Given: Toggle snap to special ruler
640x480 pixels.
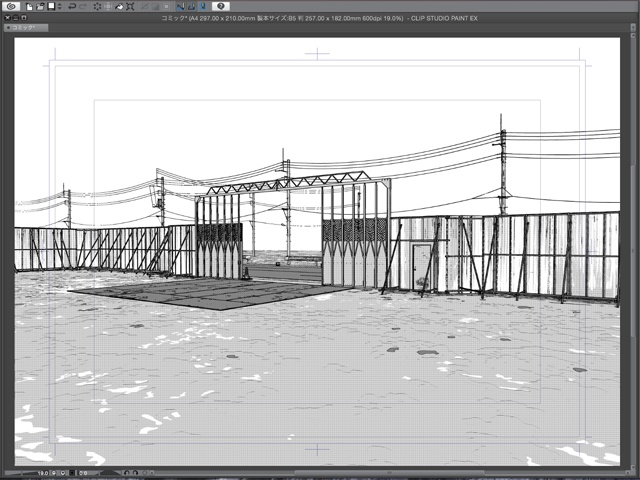Looking at the screenshot, I should [192, 7].
